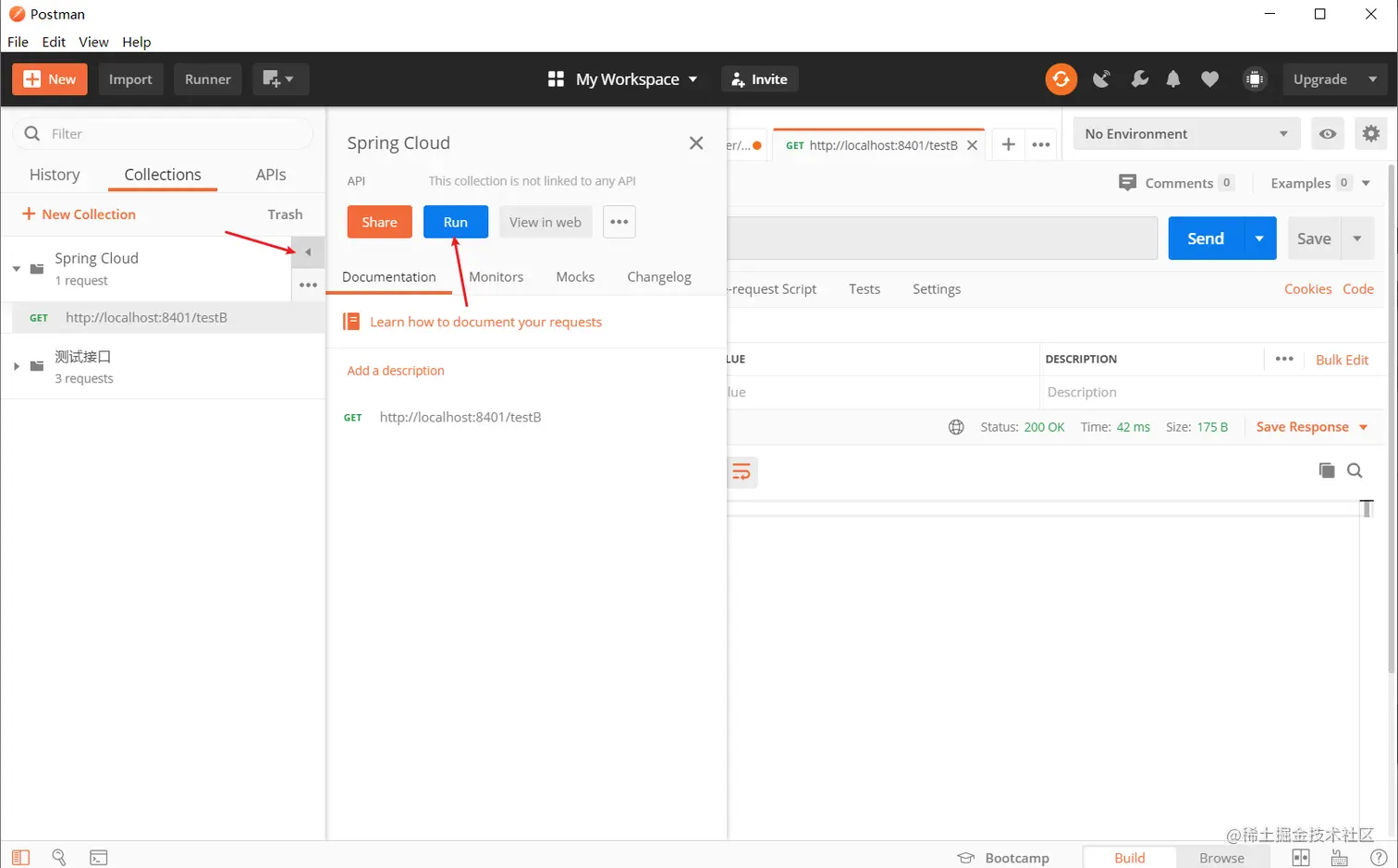Collapse the Spring Cloud collection tree
Viewport: 1398px width, 868px height.
17,269
